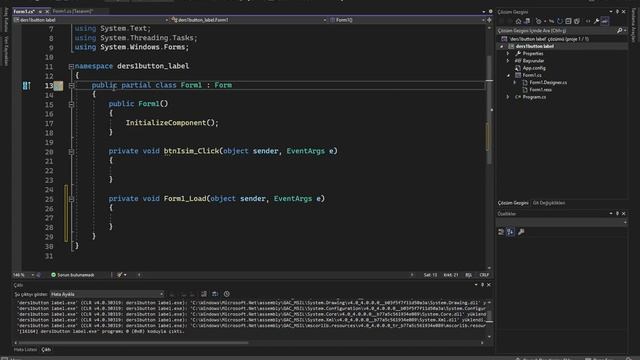Click the Property Pages wrench icon in Properties

(x=521, y=232)
